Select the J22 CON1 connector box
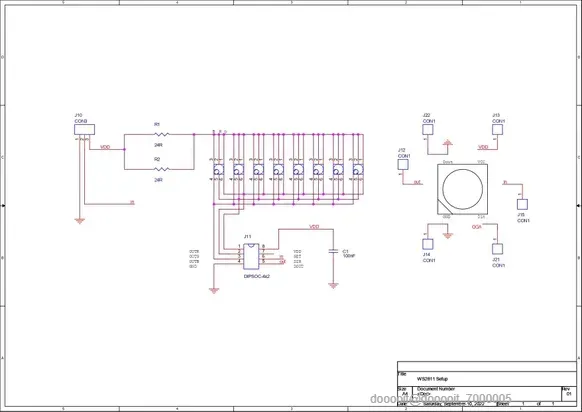This screenshot has height=412, width=582. (428, 130)
